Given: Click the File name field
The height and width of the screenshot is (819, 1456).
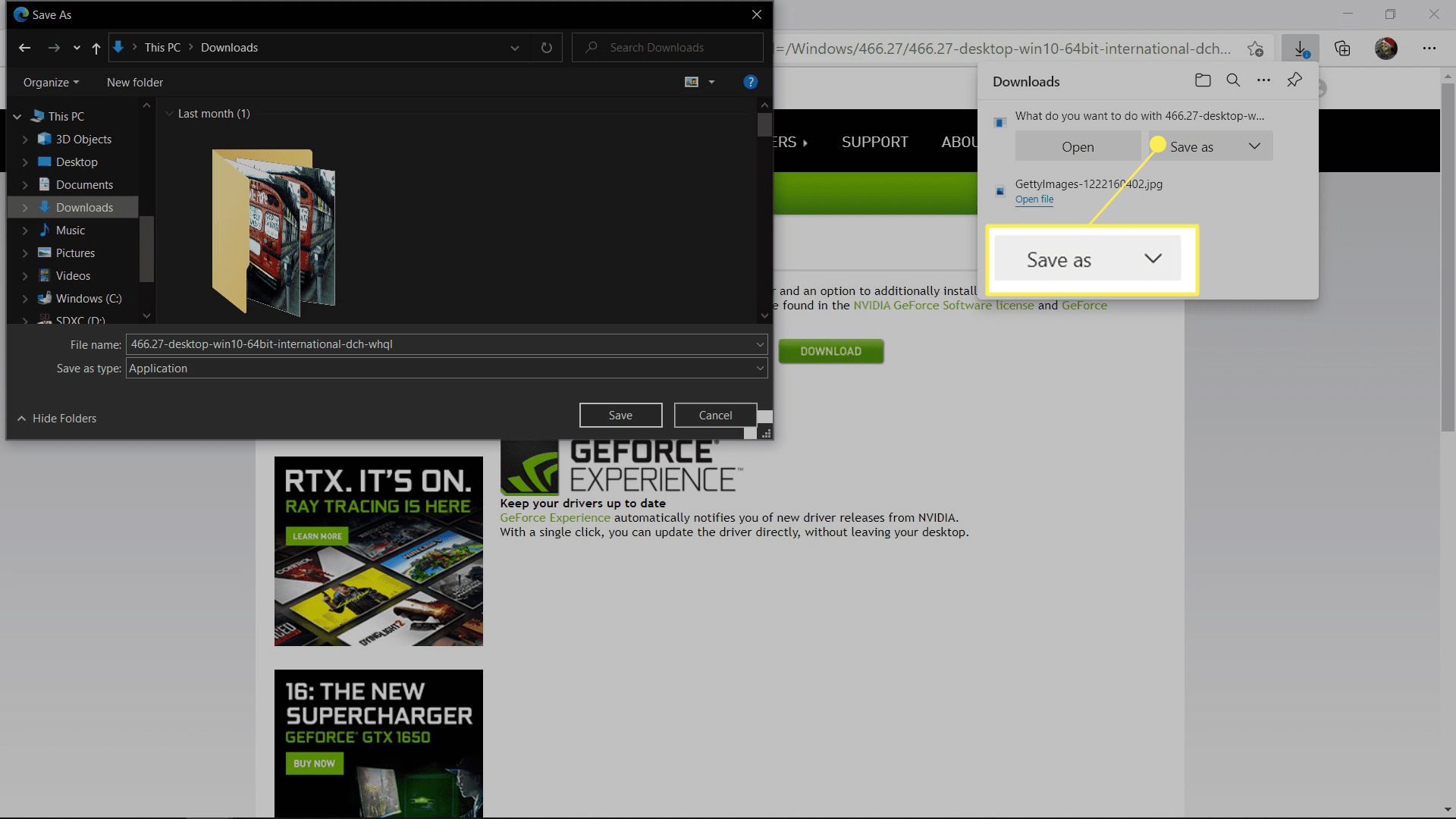Looking at the screenshot, I should pos(447,344).
